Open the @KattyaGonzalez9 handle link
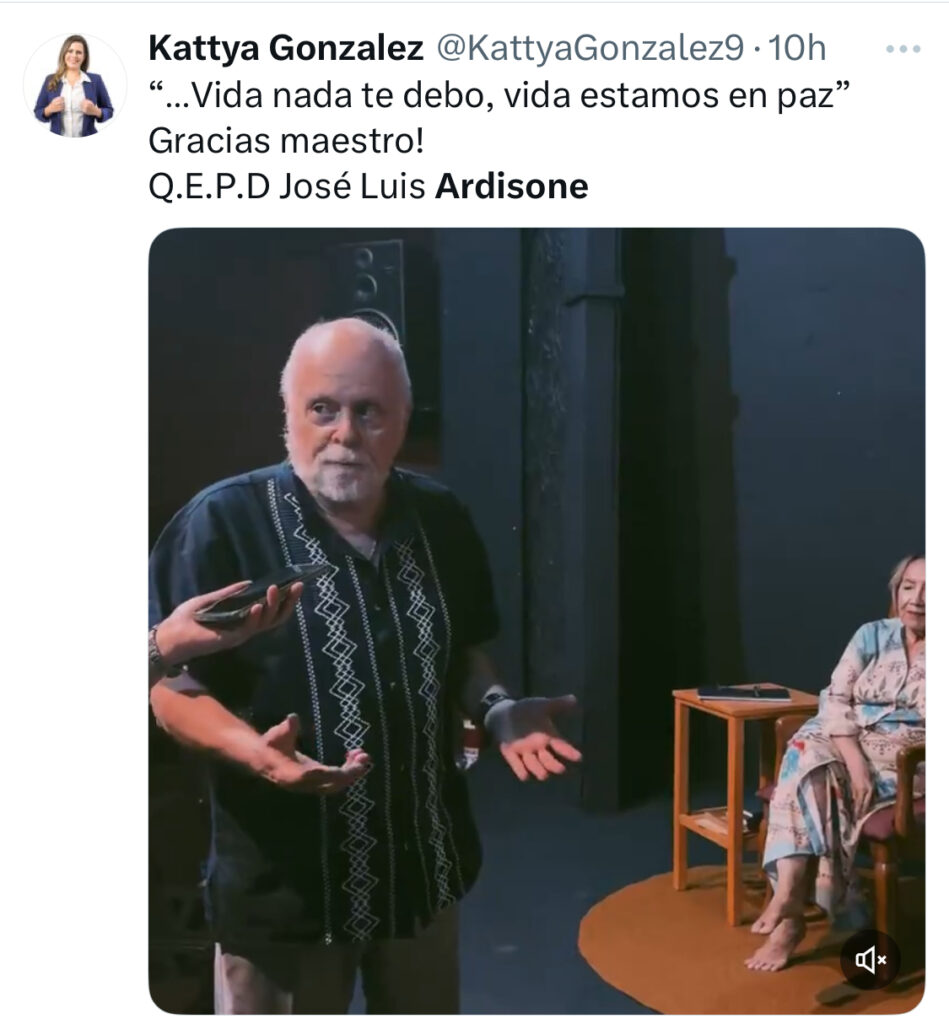The image size is (949, 1024). tap(590, 48)
